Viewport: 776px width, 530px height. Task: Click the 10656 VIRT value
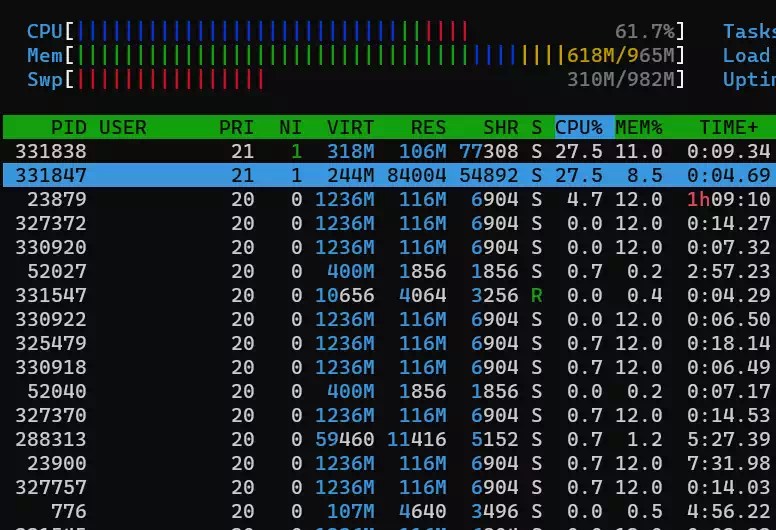tap(344, 295)
